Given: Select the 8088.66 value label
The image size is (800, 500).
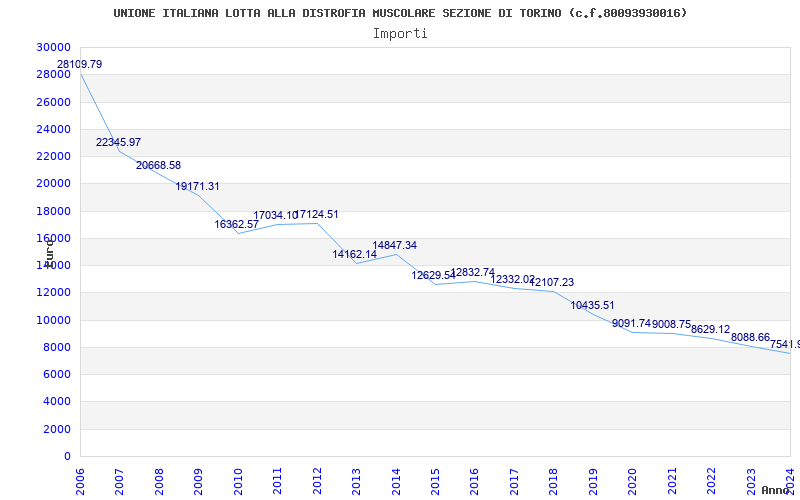Looking at the screenshot, I should click(750, 337).
